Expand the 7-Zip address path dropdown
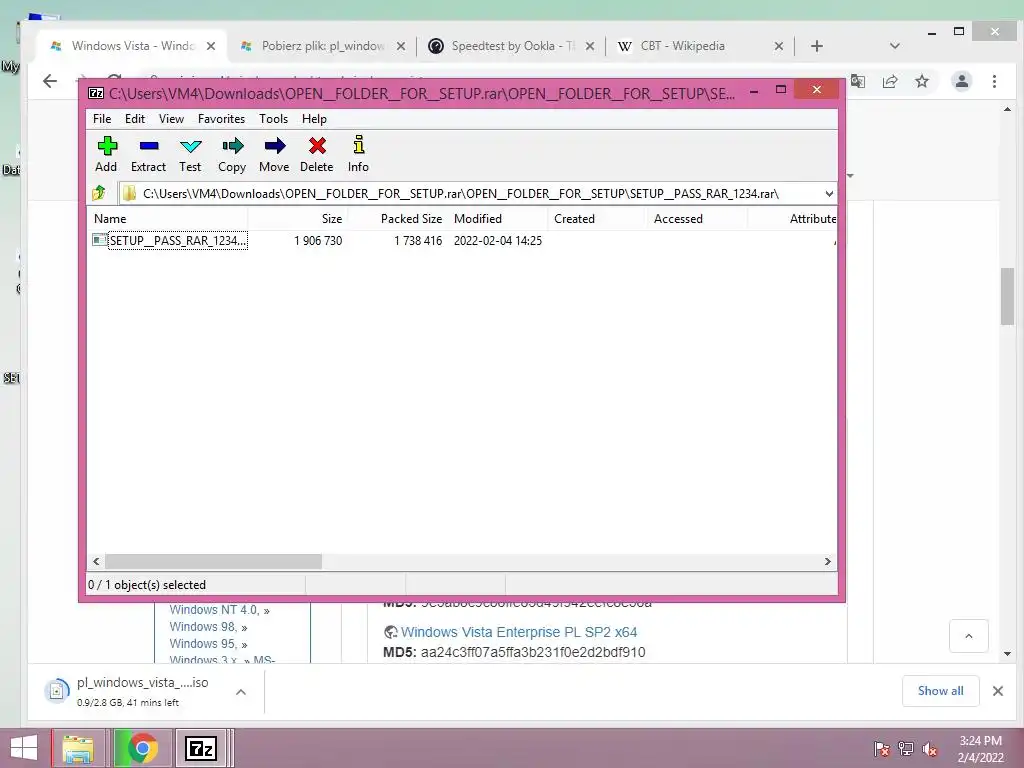The height and width of the screenshot is (768, 1024). tap(829, 193)
